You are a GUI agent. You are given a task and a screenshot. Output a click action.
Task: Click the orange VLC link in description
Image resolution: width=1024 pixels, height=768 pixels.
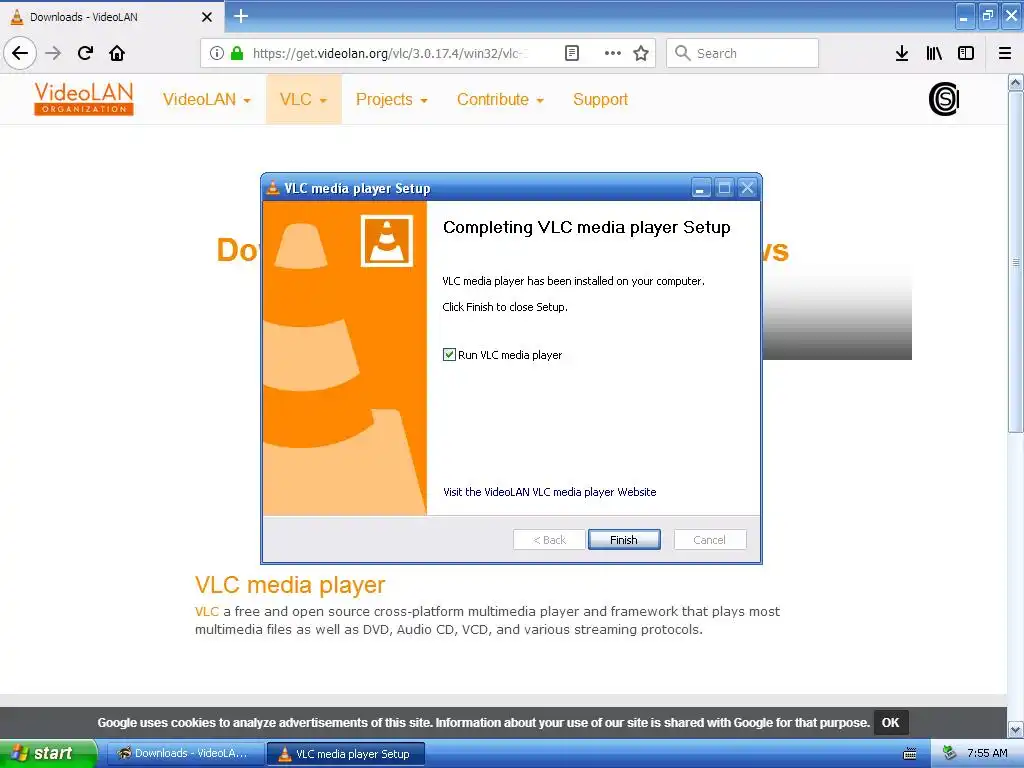206,611
